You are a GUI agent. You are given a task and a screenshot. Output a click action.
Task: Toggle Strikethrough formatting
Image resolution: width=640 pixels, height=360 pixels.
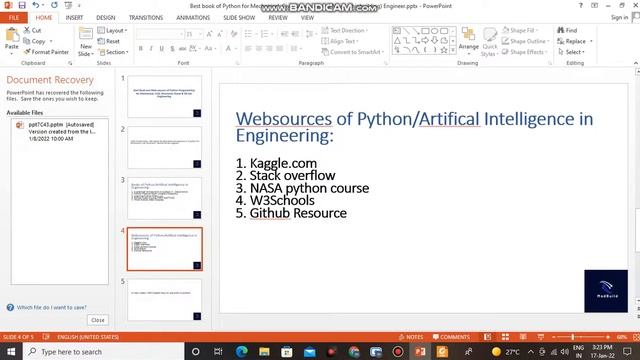point(182,49)
